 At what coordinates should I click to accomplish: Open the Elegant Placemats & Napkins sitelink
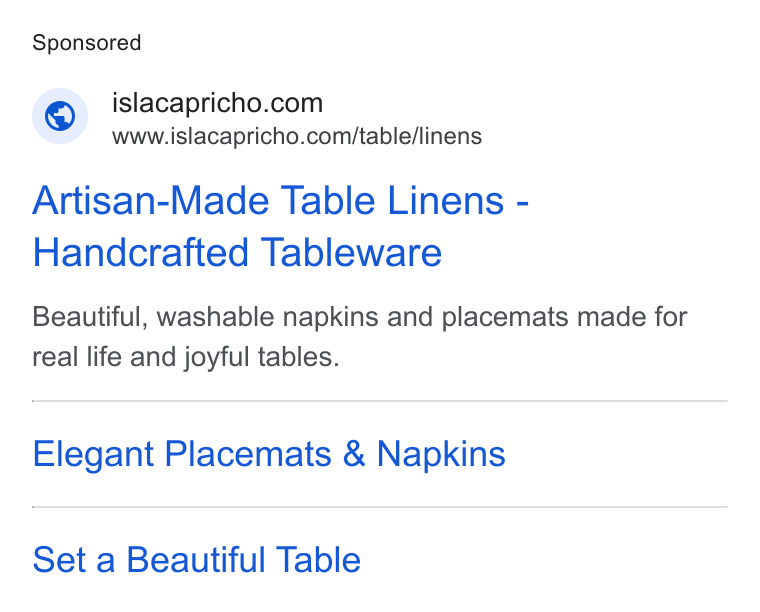coord(269,454)
